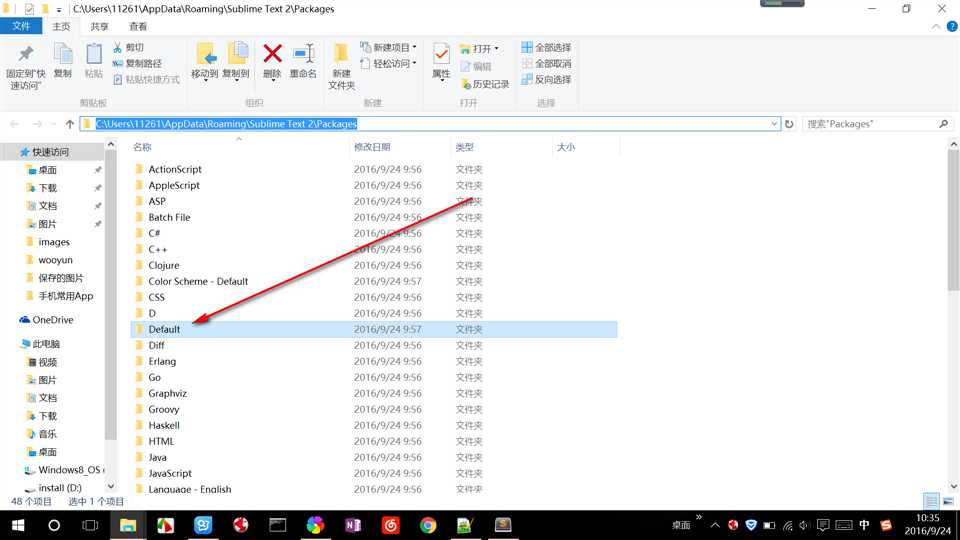The width and height of the screenshot is (960, 540).
Task: Switch to large icons view layout
Action: [x=948, y=501]
